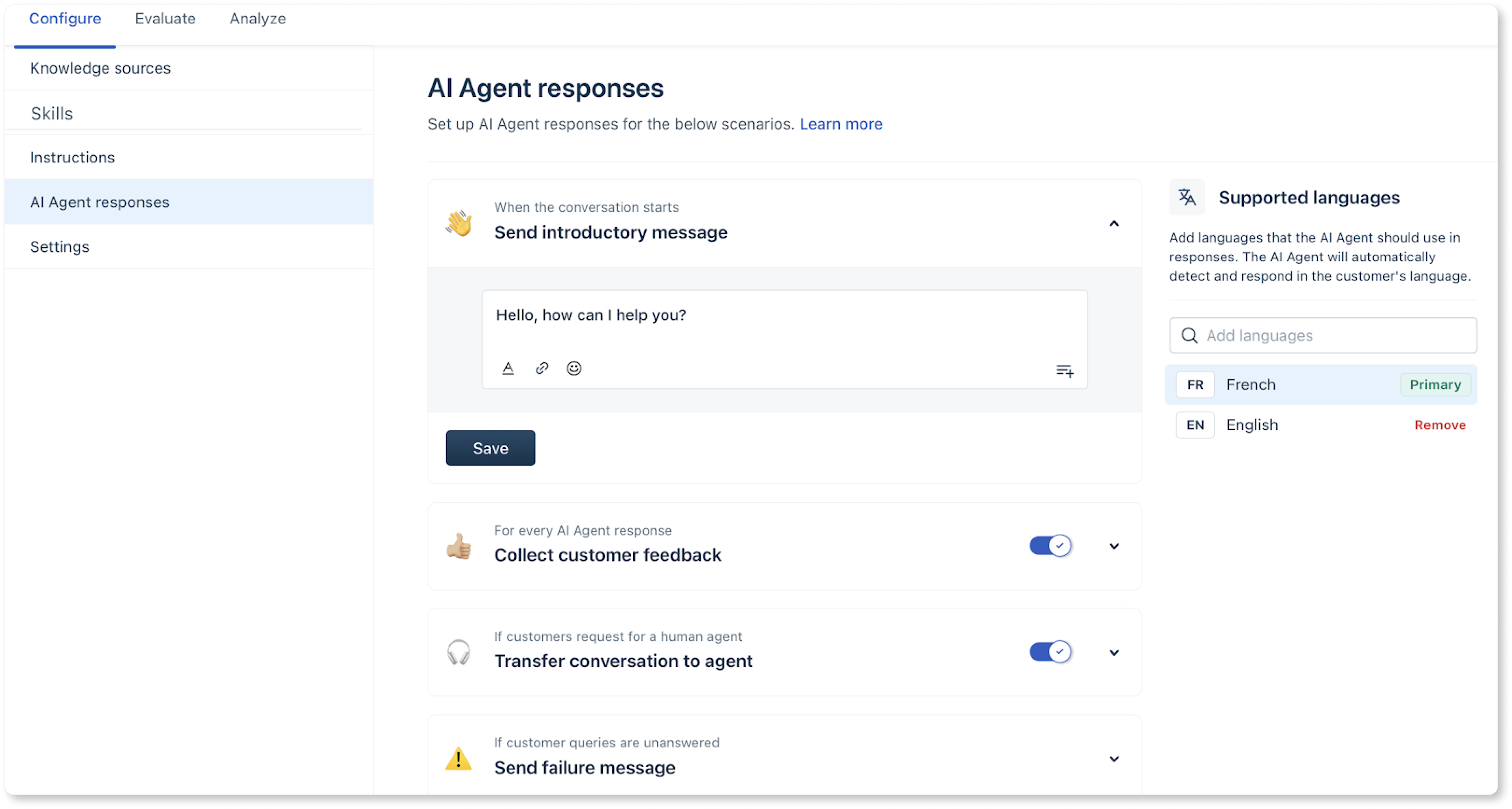Remove the English language
Image resolution: width=1512 pixels, height=809 pixels.
1439,425
